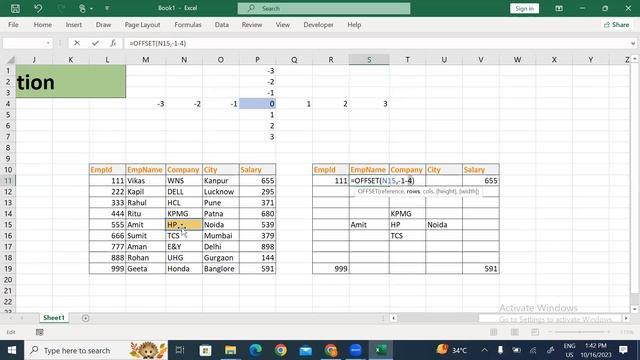Open the Developer tab
Screen dimensions: 640x360
[318, 25]
